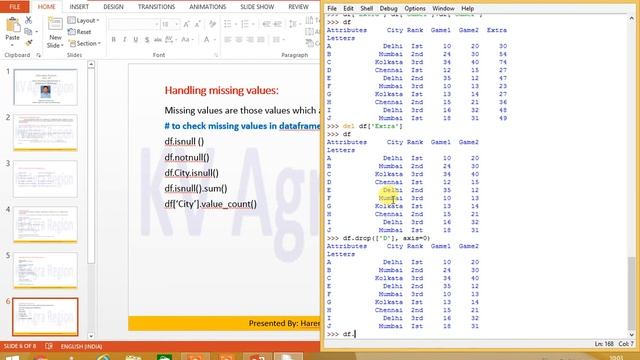Click Python Shell vertical scrollbar thumb

tap(631, 293)
